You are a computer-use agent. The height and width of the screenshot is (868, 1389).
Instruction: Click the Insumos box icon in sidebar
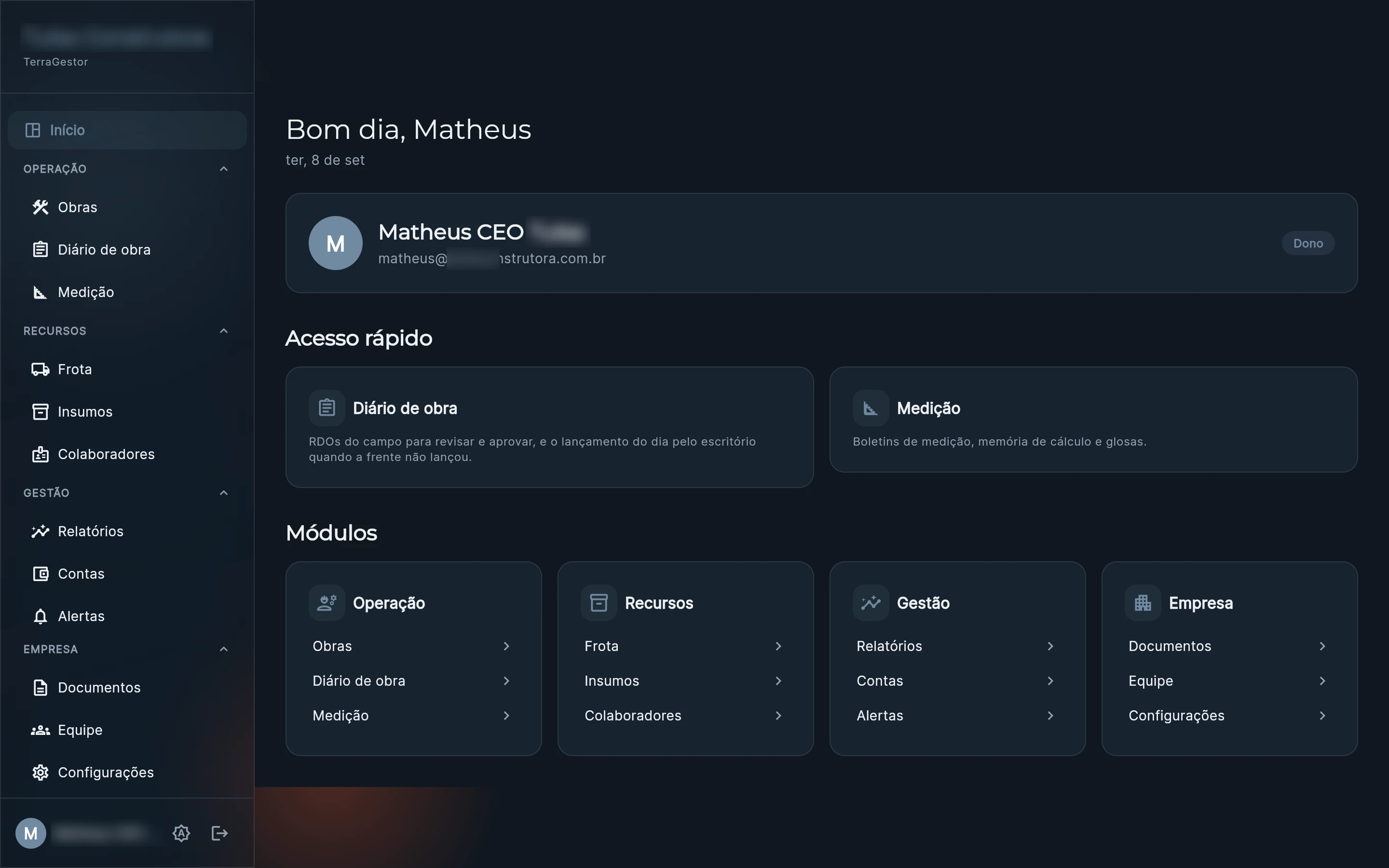[40, 412]
